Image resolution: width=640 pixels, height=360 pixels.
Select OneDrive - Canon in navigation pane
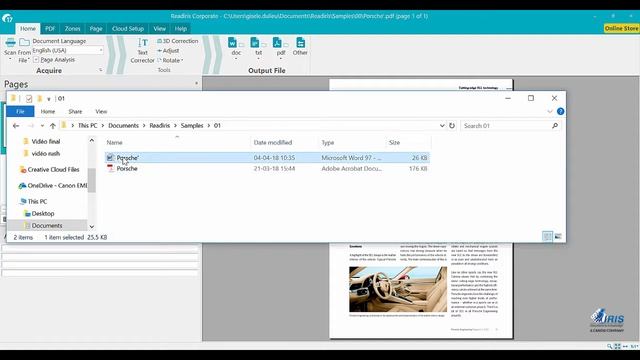point(53,185)
